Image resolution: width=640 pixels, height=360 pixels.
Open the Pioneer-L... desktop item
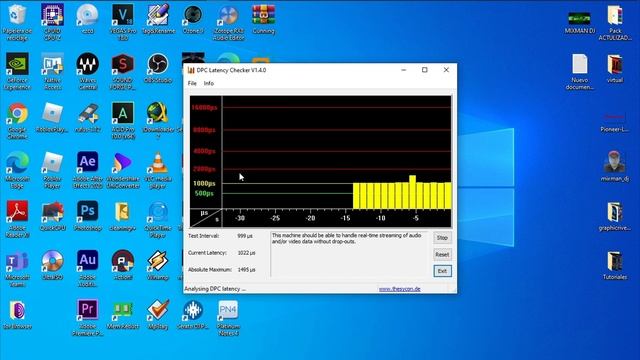click(x=615, y=122)
